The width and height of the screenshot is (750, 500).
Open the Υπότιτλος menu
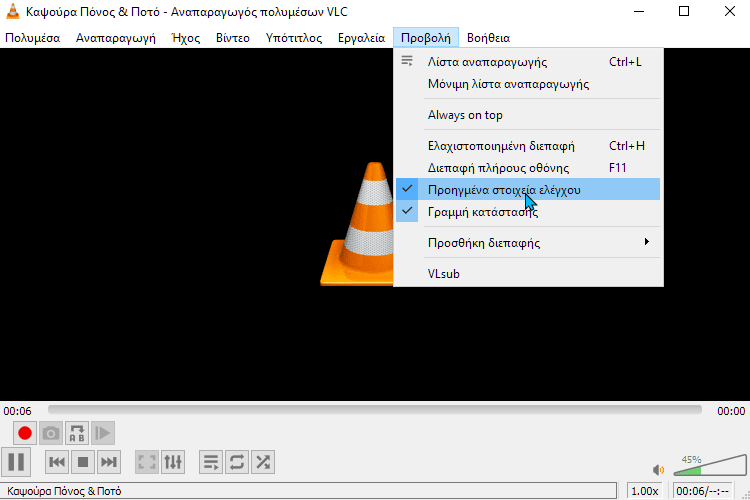click(294, 38)
